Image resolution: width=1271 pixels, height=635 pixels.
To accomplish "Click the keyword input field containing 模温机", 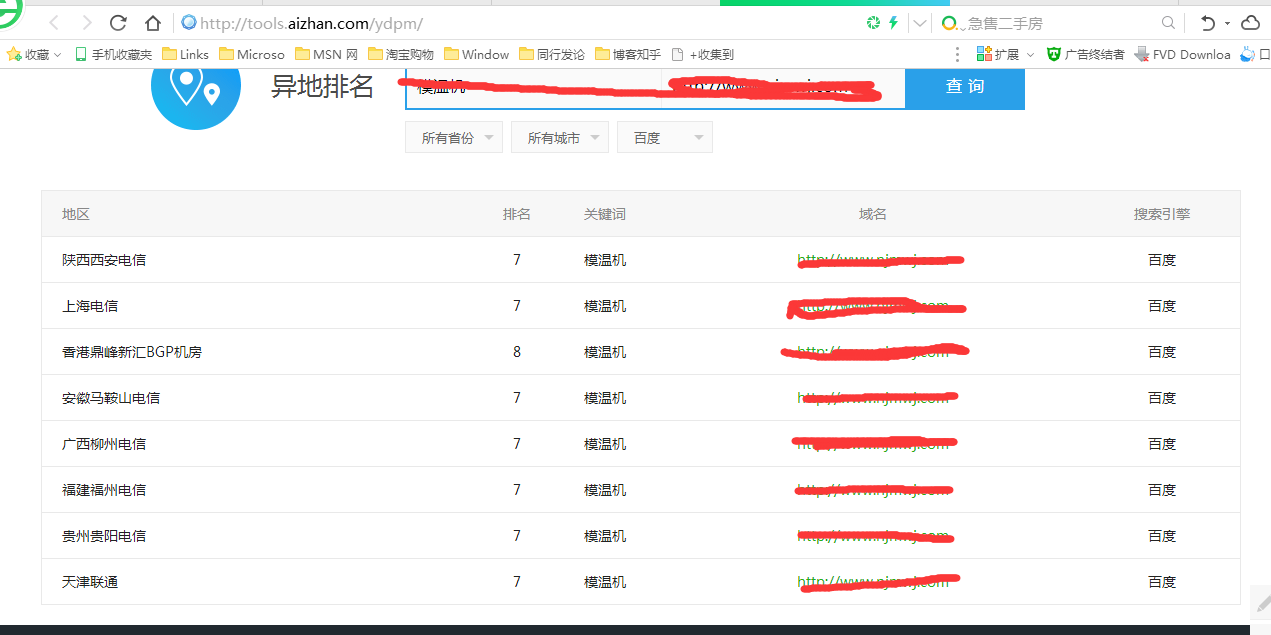I will tap(533, 88).
